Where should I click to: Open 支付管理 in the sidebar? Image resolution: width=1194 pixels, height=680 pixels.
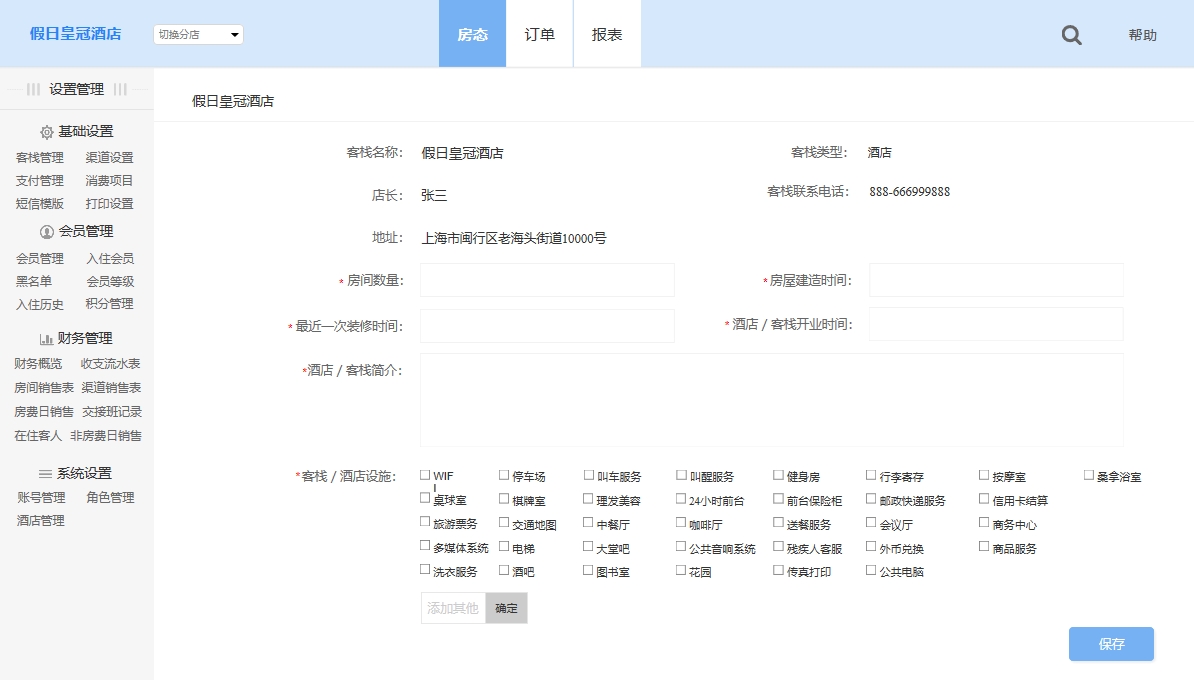[x=40, y=180]
